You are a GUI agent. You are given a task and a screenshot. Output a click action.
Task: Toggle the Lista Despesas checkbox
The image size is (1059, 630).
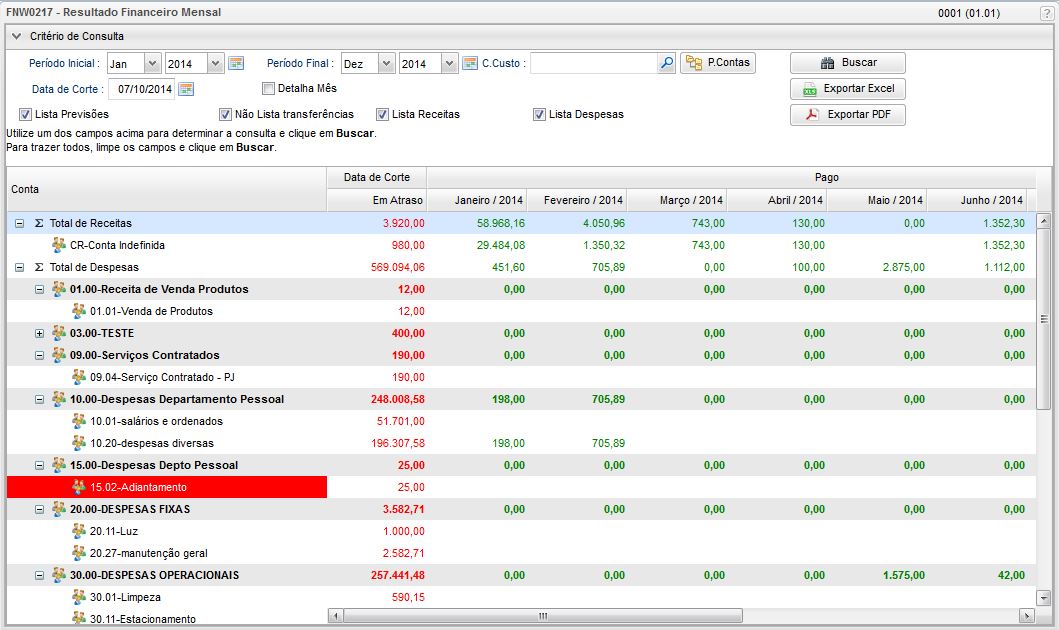539,114
